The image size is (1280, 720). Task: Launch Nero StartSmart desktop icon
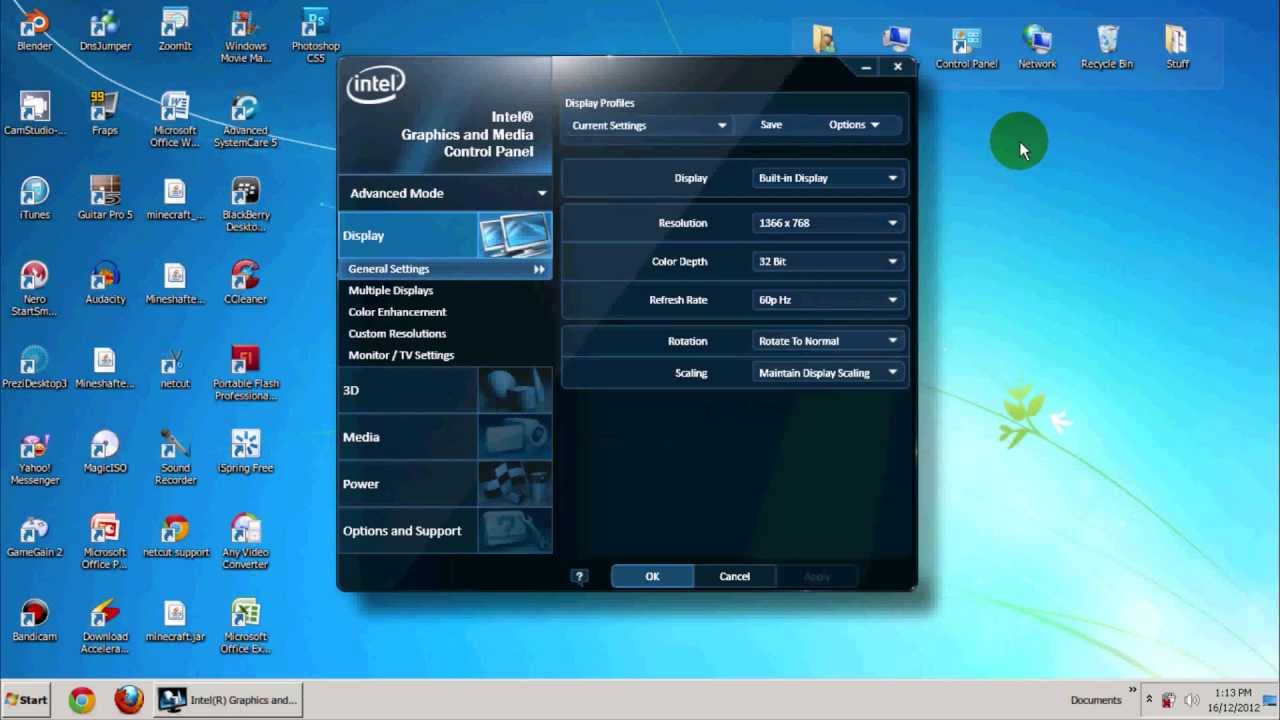[x=34, y=289]
